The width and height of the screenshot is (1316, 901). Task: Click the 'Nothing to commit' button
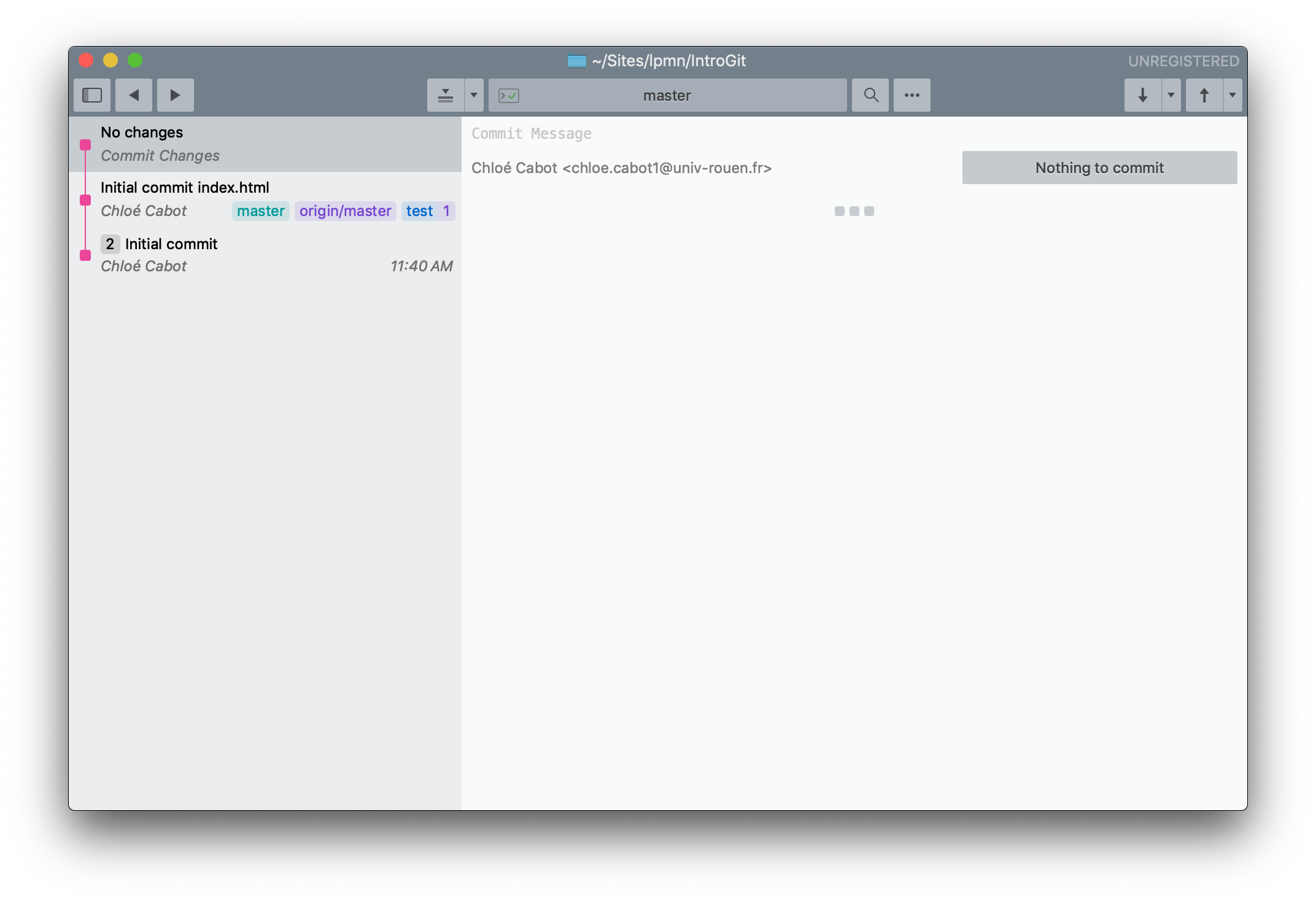tap(1099, 167)
